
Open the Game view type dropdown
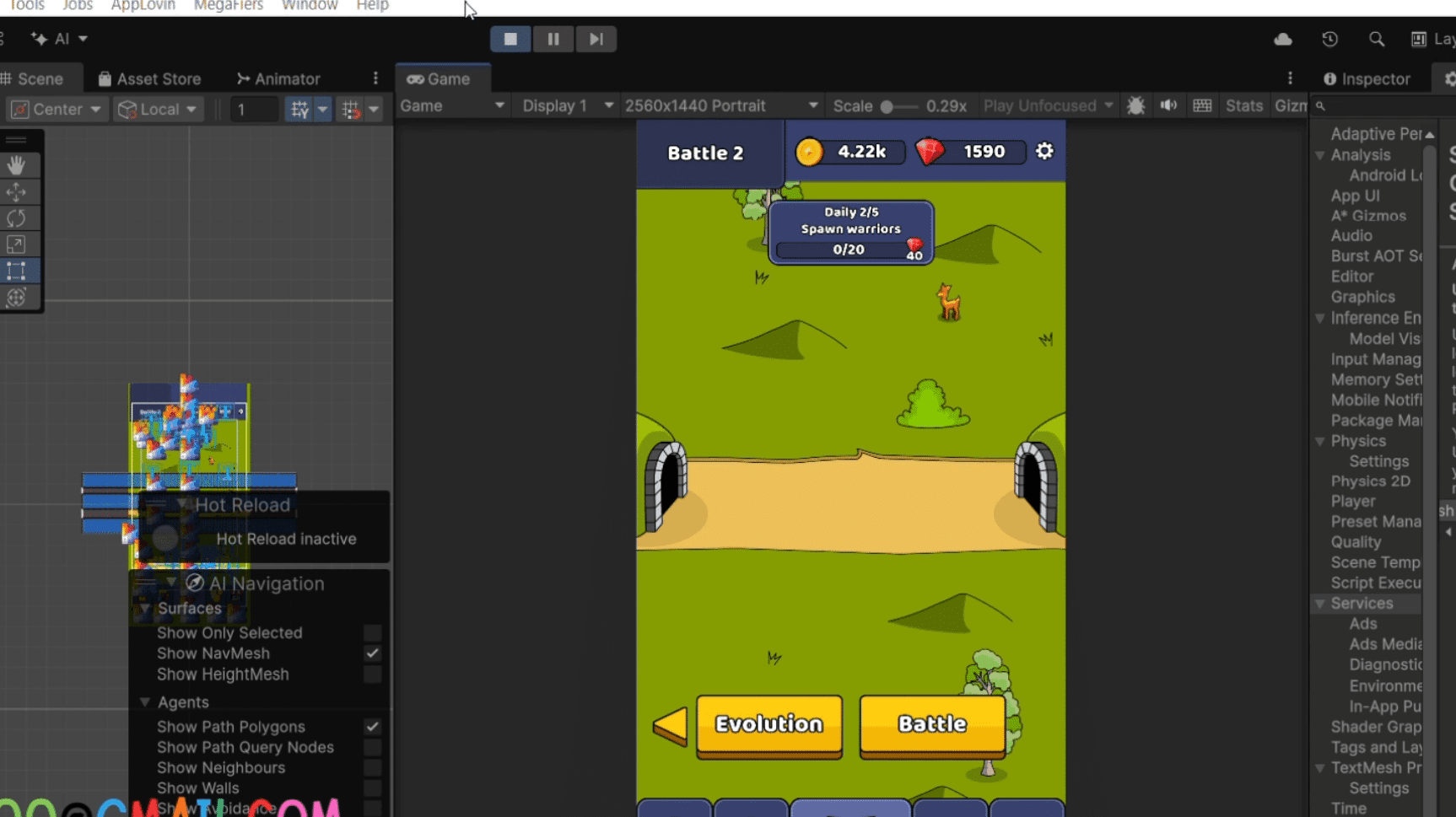tap(452, 105)
